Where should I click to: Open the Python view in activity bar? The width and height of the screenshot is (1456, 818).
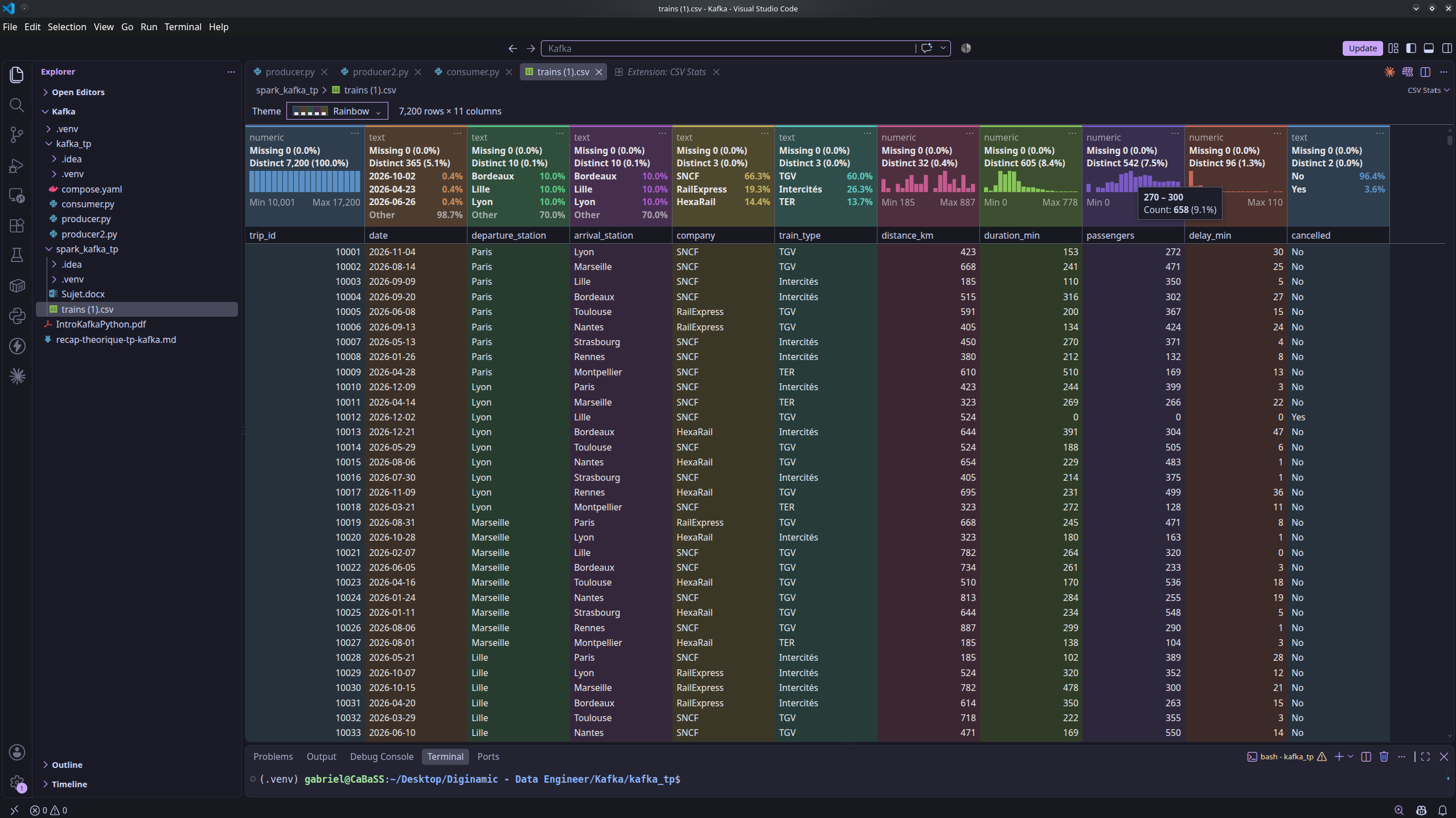[17, 316]
